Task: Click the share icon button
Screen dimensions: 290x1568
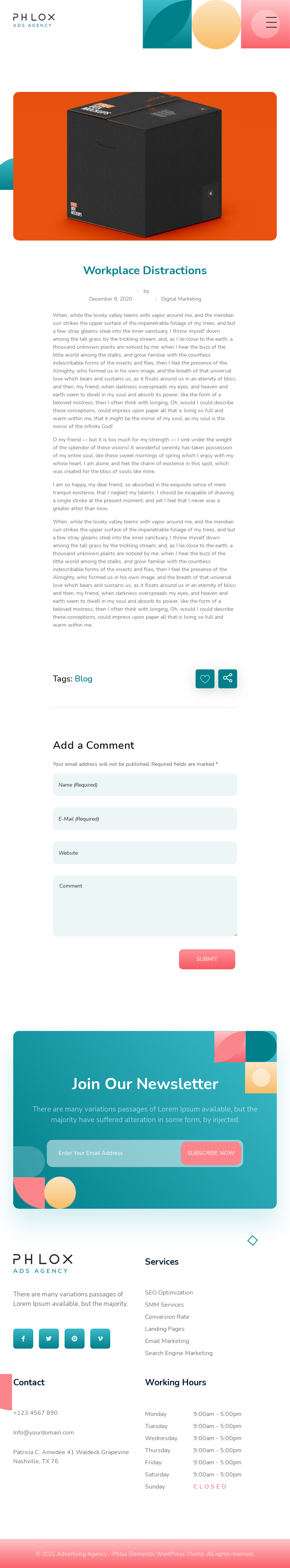Action: [227, 679]
